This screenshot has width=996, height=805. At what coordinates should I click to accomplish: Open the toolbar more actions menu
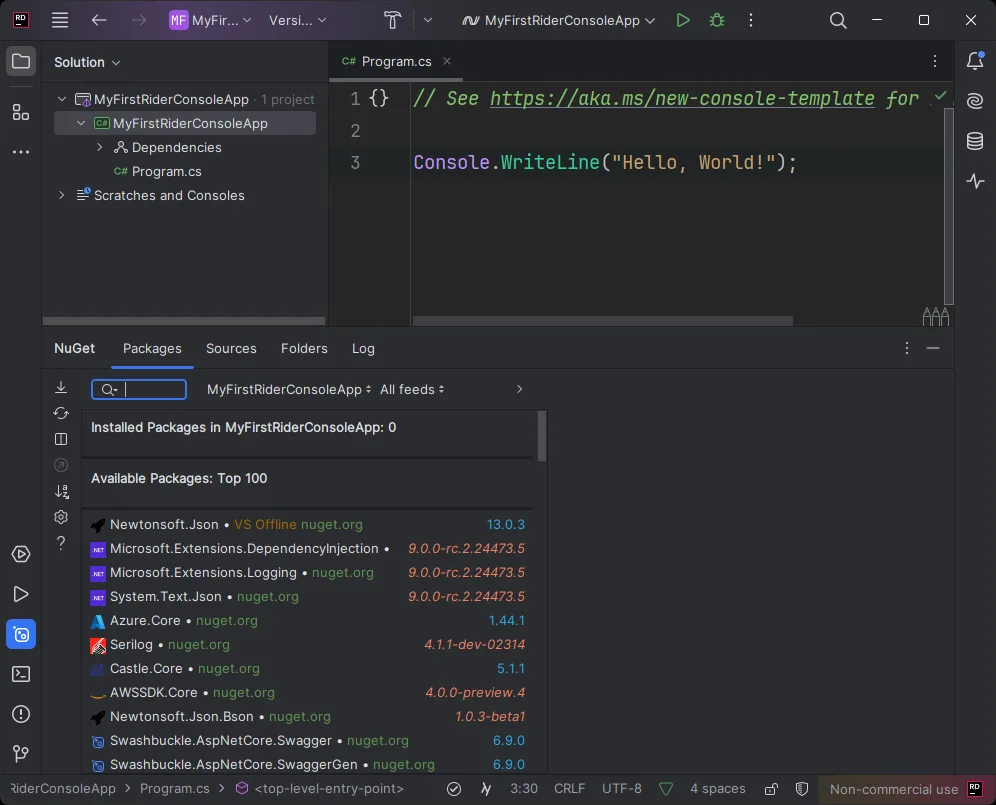click(x=751, y=20)
